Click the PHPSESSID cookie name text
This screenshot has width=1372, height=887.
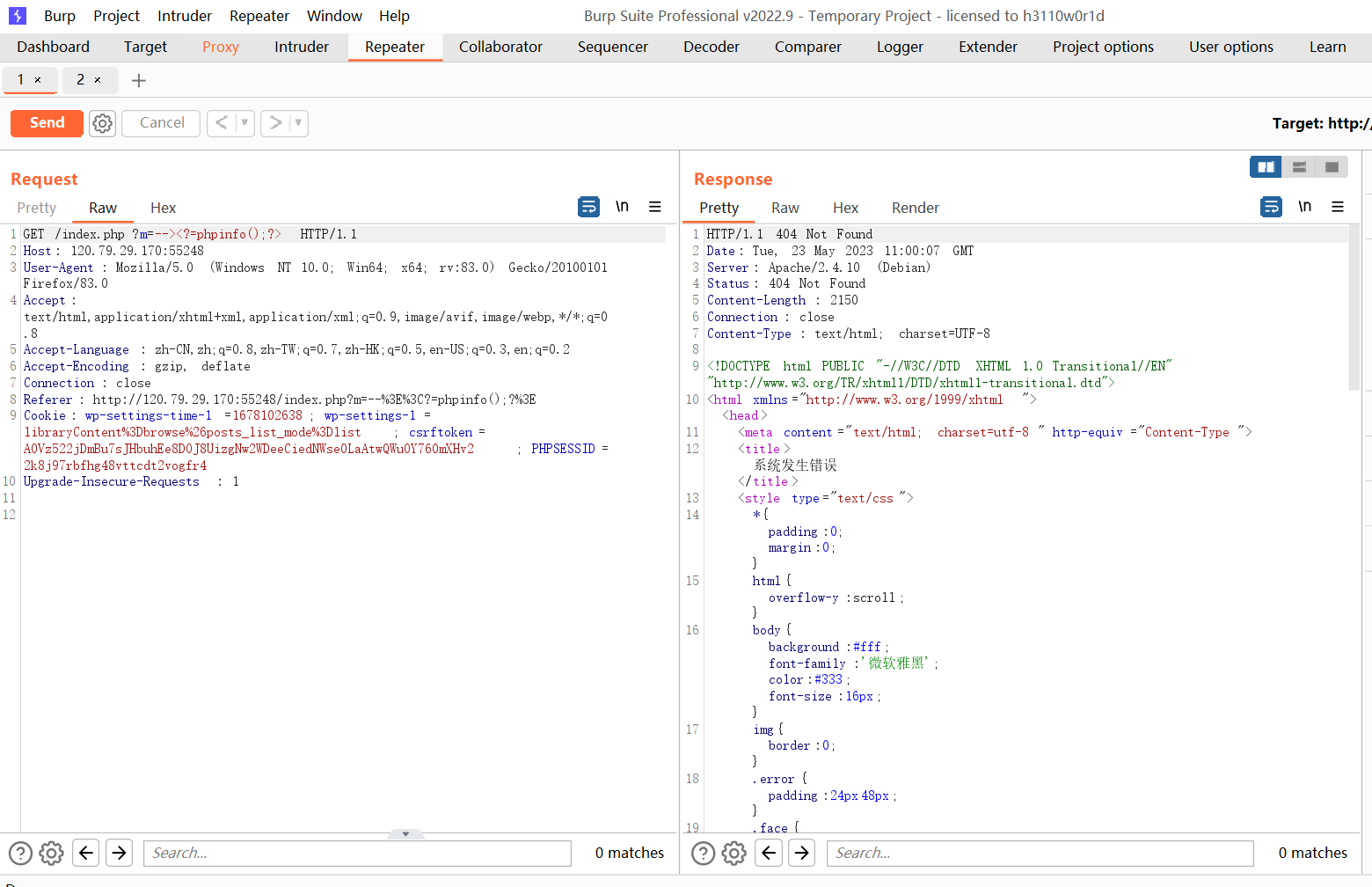[x=563, y=449]
